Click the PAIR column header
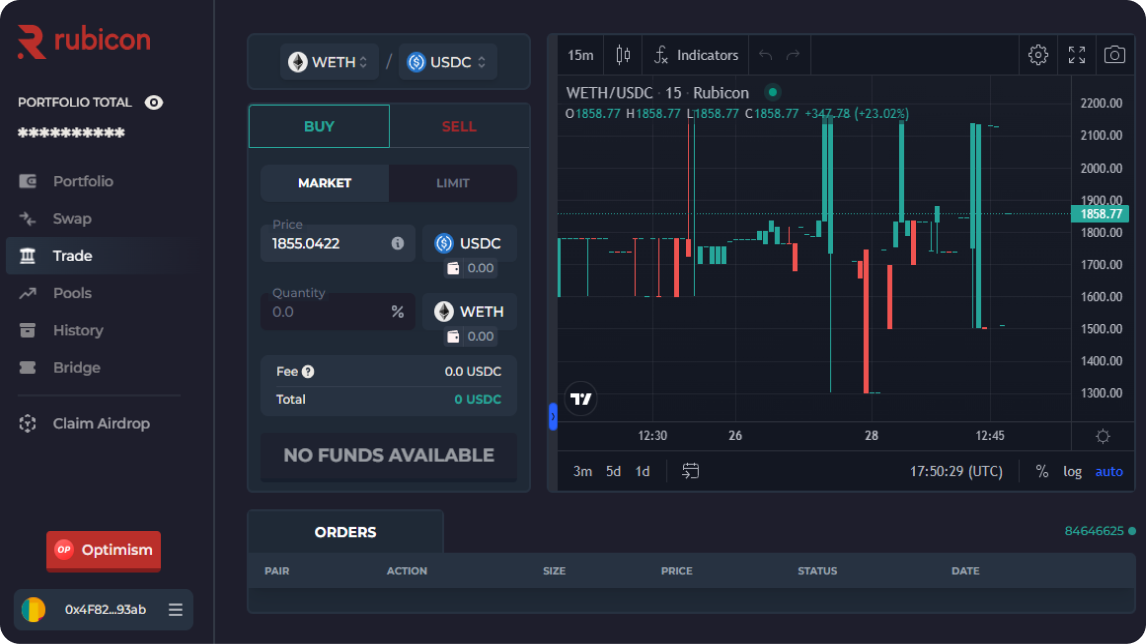1146x644 pixels. [277, 571]
